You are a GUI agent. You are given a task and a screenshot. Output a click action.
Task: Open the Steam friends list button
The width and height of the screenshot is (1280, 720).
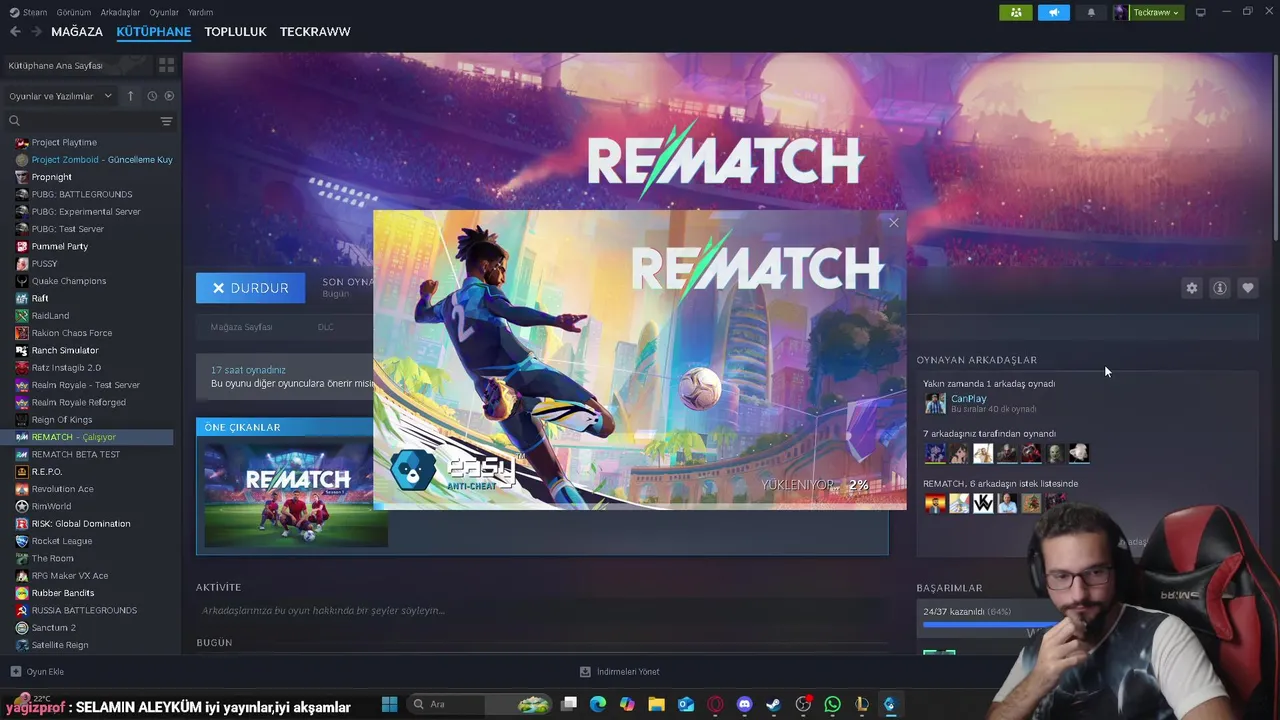pyautogui.click(x=1015, y=12)
